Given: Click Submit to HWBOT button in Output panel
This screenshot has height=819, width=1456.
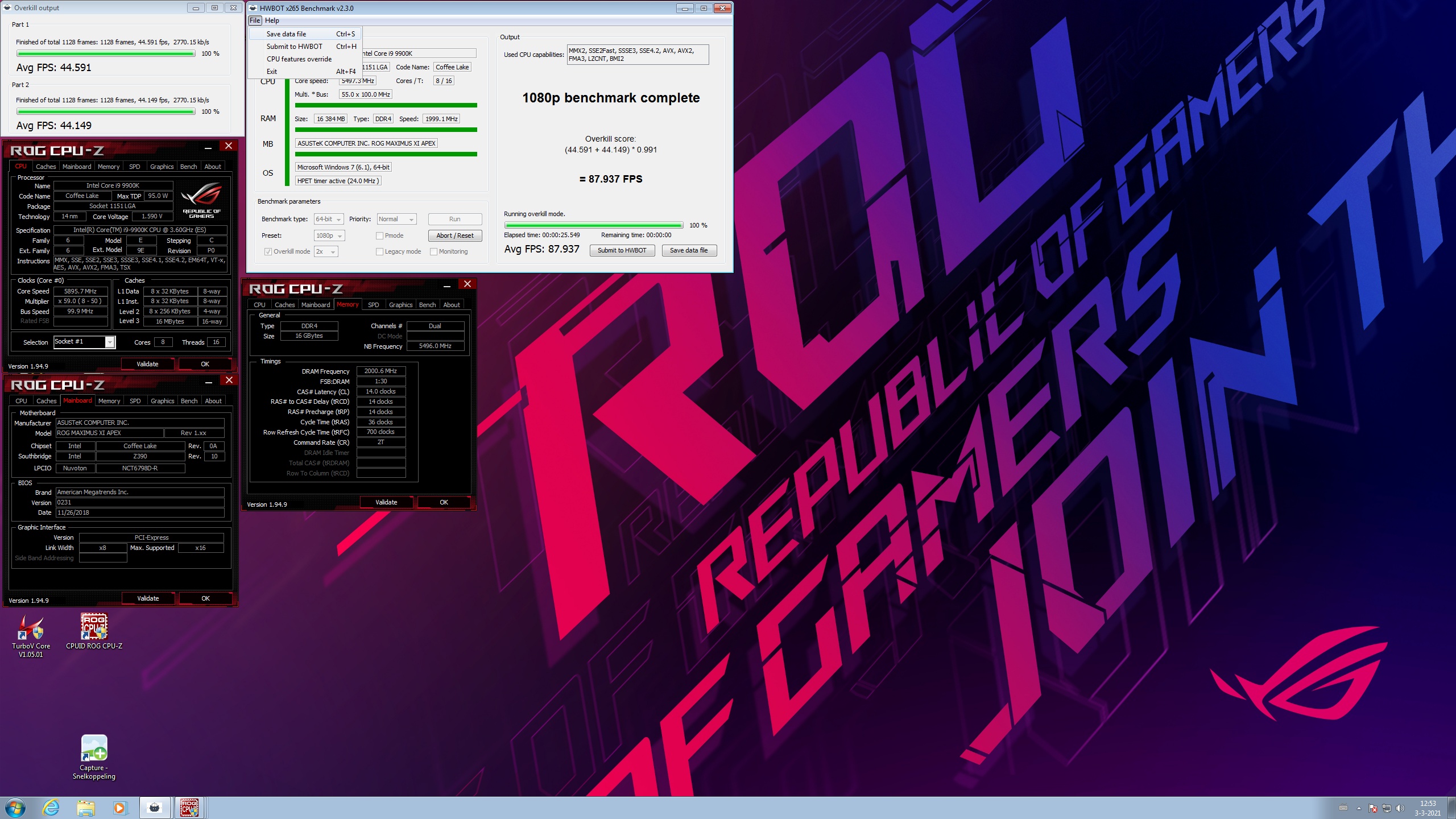Looking at the screenshot, I should 622,250.
